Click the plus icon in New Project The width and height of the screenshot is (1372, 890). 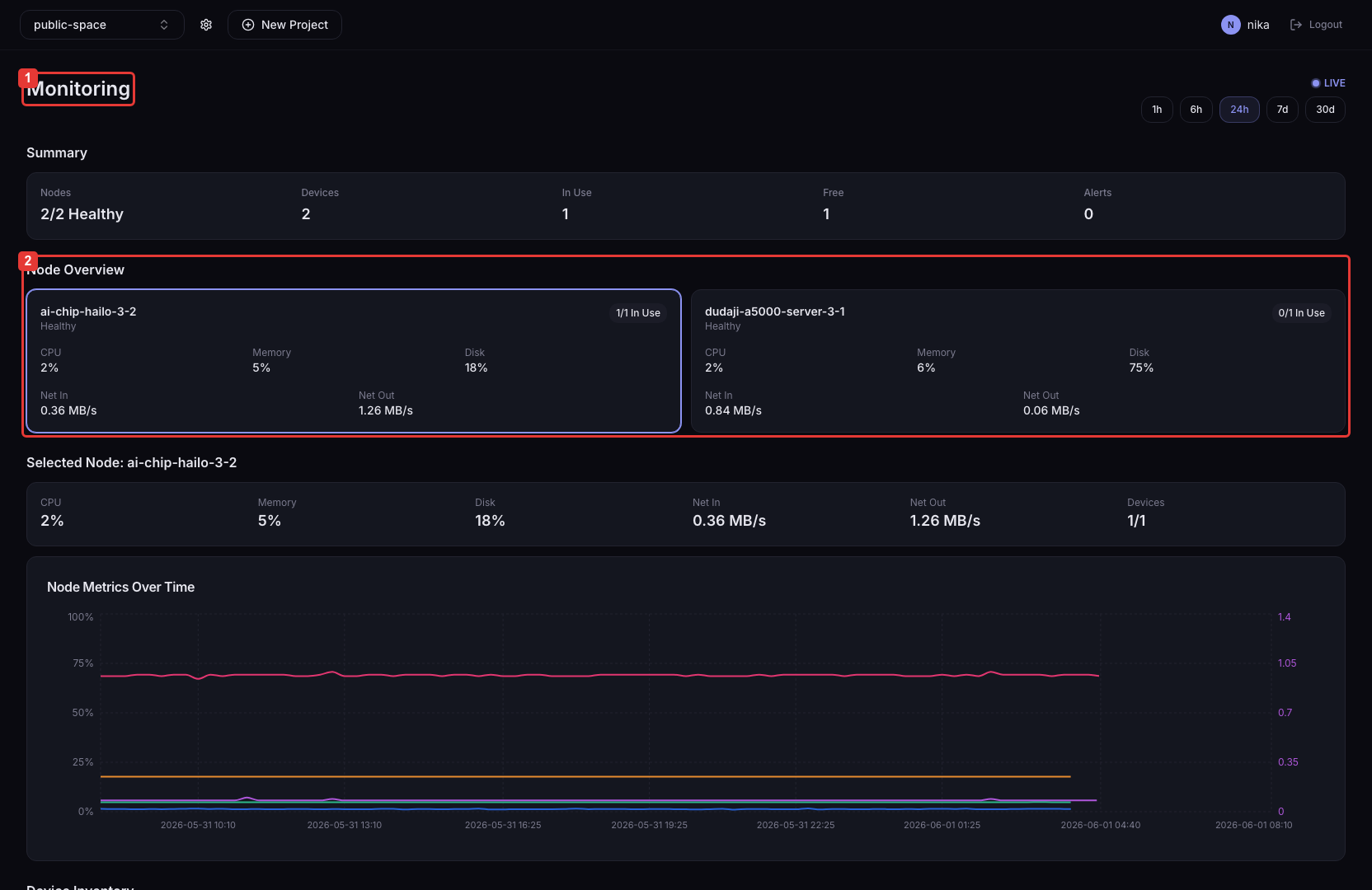click(x=247, y=25)
